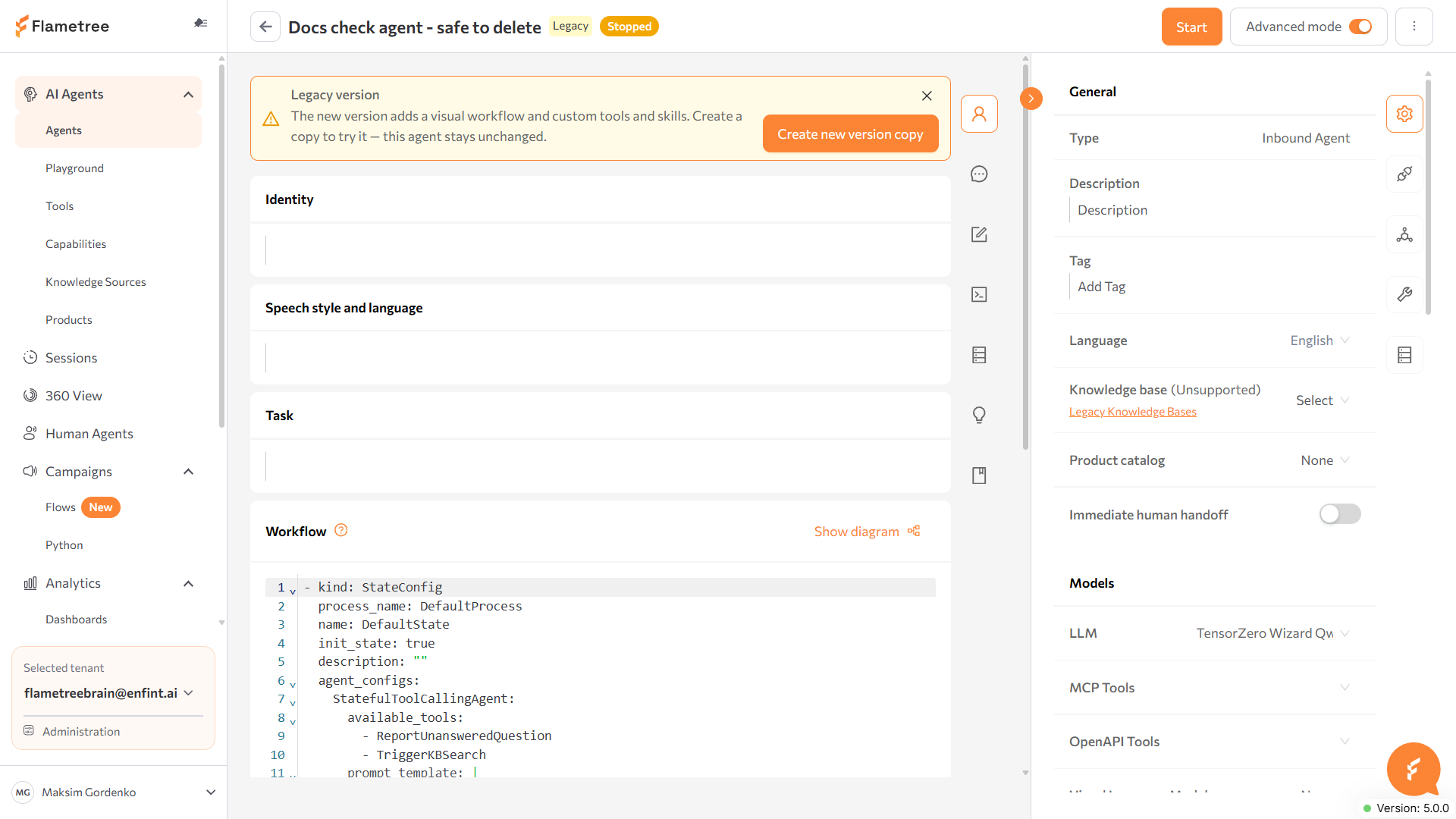
Task: Select the chat bubble section icon
Action: [979, 174]
